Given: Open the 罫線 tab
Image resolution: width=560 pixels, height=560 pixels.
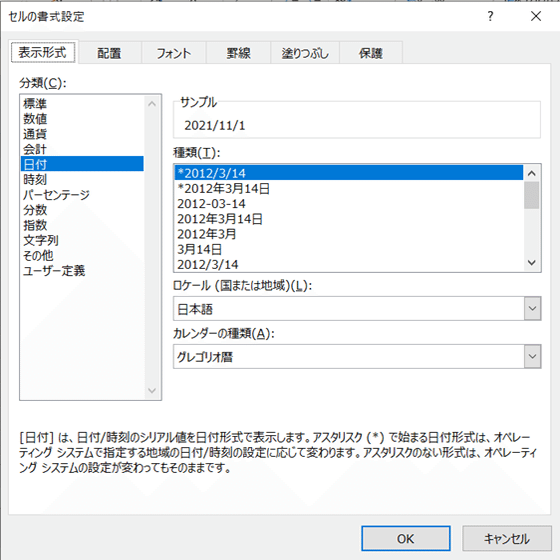Looking at the screenshot, I should tap(238, 53).
